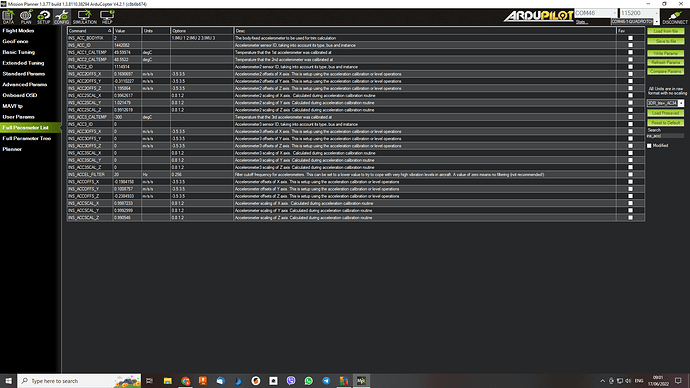Click Compare Params button

click(665, 71)
